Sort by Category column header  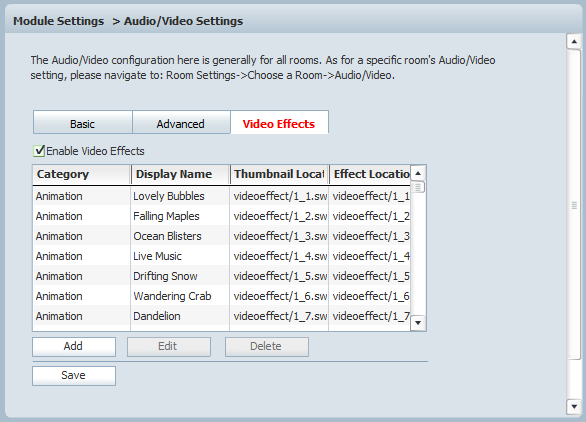pyautogui.click(x=81, y=175)
